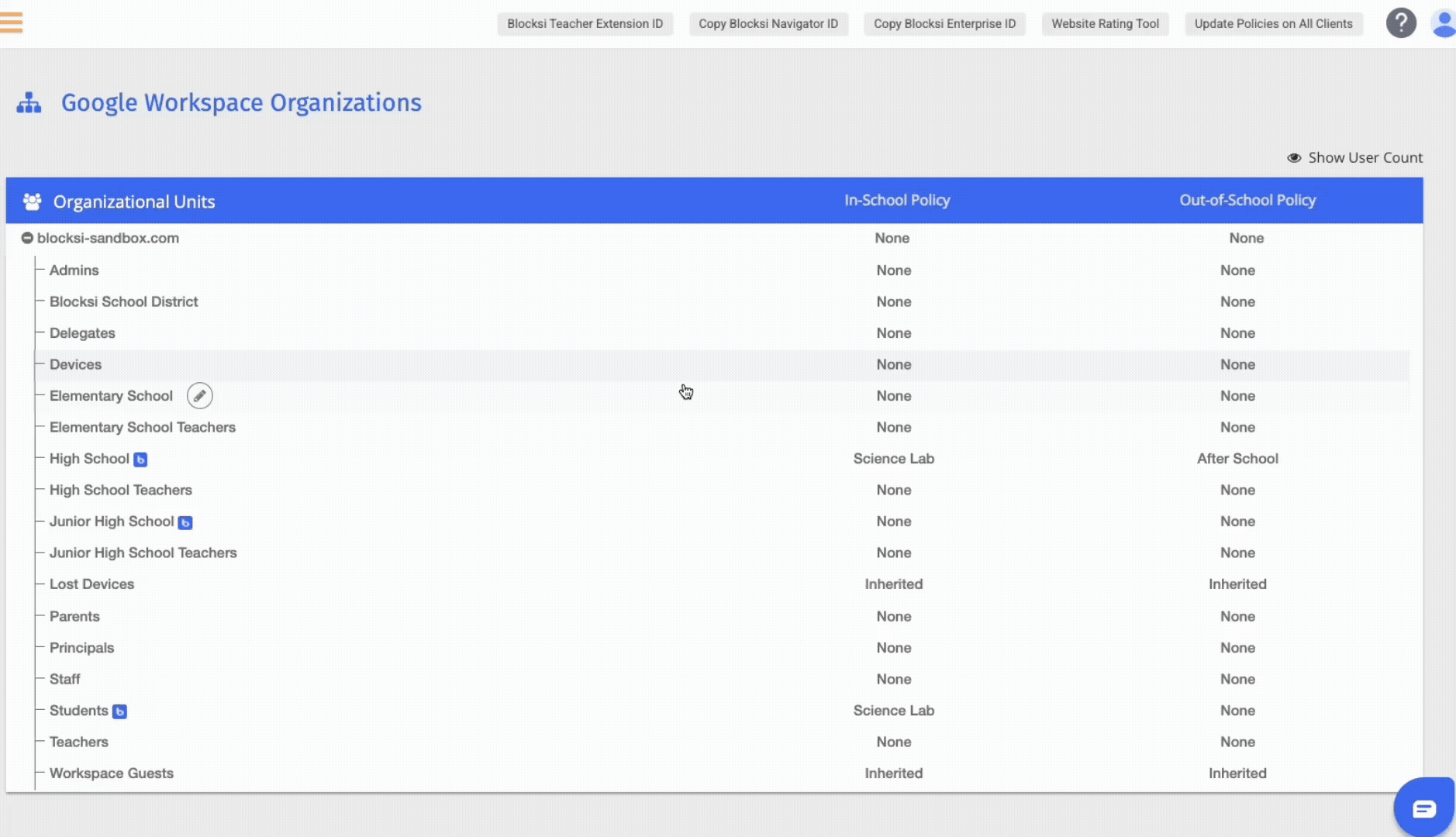Image resolution: width=1456 pixels, height=837 pixels.
Task: Select the Blocksi School District unit
Action: [x=124, y=301]
